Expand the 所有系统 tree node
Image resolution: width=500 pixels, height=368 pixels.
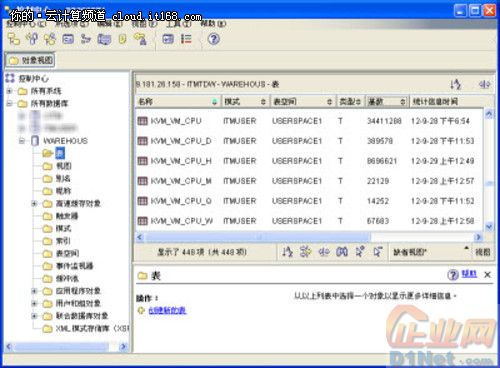tap(9, 91)
